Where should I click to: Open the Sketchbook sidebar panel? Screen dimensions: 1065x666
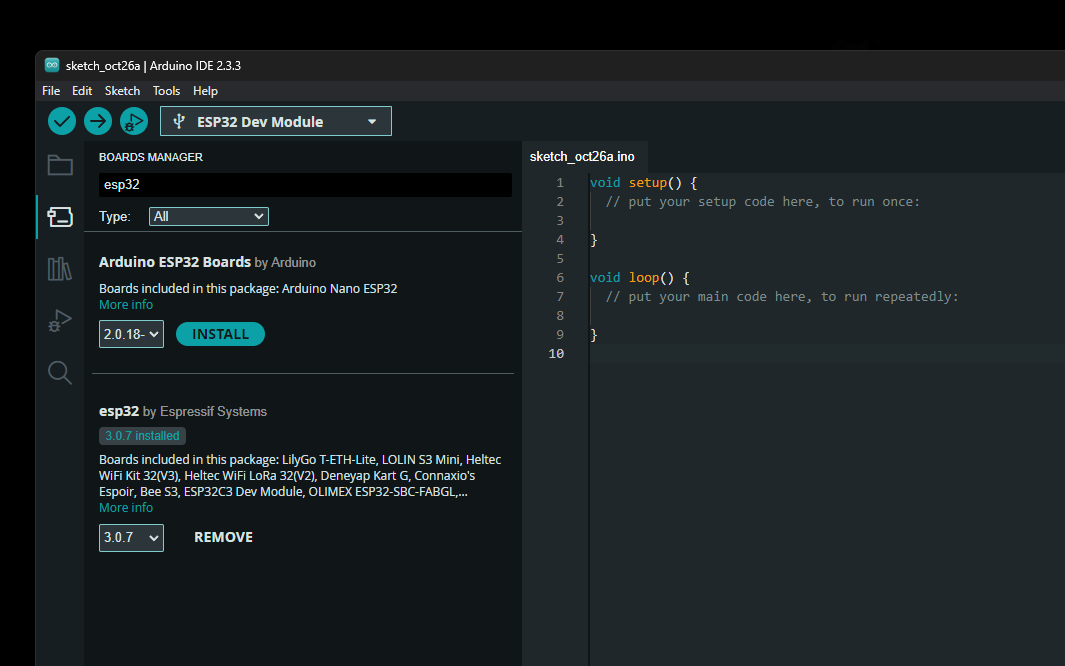[x=59, y=164]
